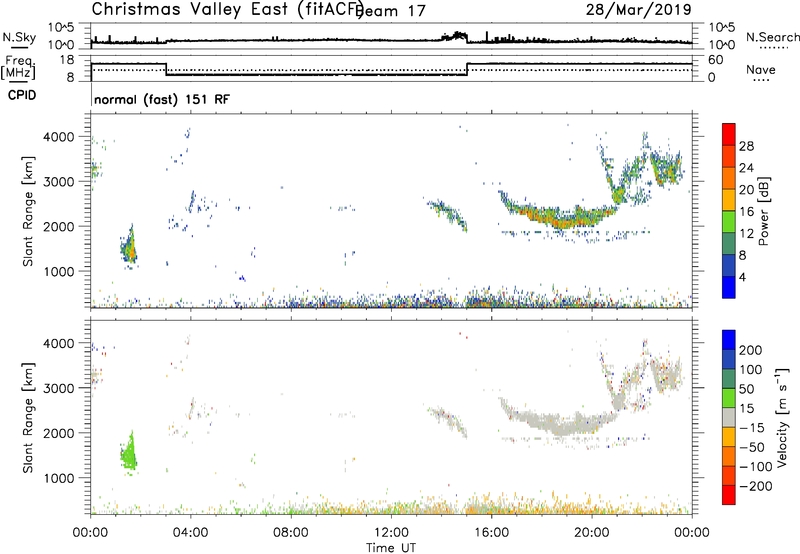The width and height of the screenshot is (800, 554).
Task: Click the '60' tick on Nave axis
Action: 716,60
